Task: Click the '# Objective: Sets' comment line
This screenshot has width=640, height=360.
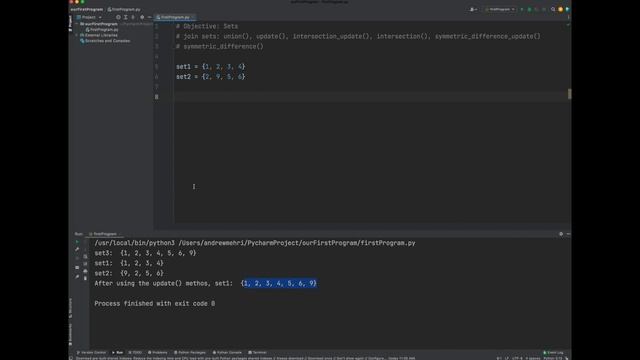Action: click(207, 26)
